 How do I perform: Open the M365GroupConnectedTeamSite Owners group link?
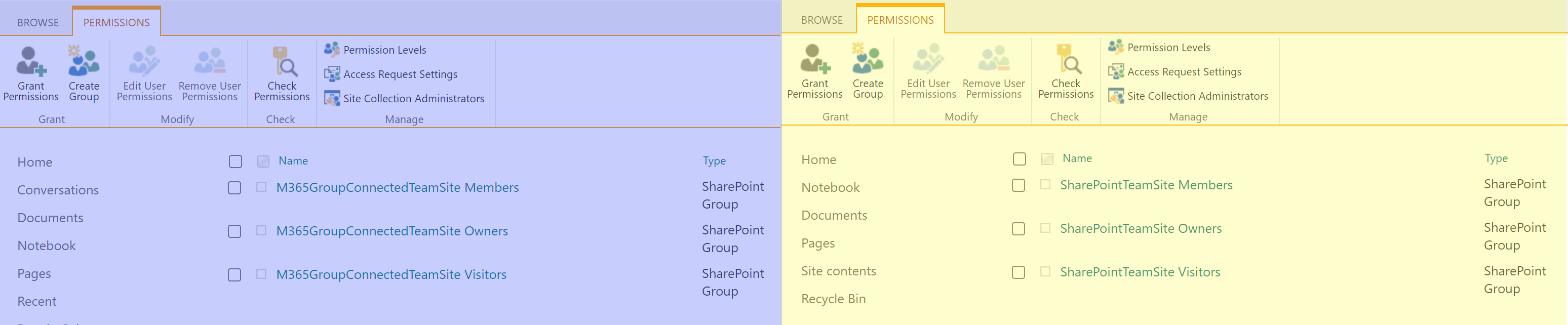pyautogui.click(x=391, y=231)
